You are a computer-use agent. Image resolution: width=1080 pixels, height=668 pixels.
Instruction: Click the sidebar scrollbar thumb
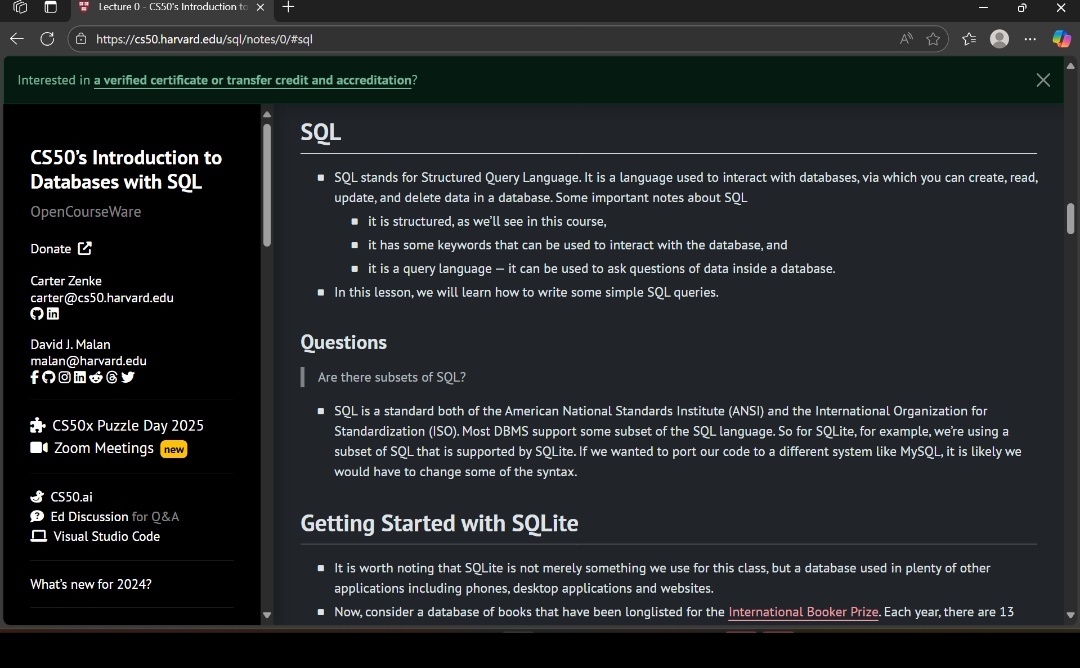[x=267, y=185]
